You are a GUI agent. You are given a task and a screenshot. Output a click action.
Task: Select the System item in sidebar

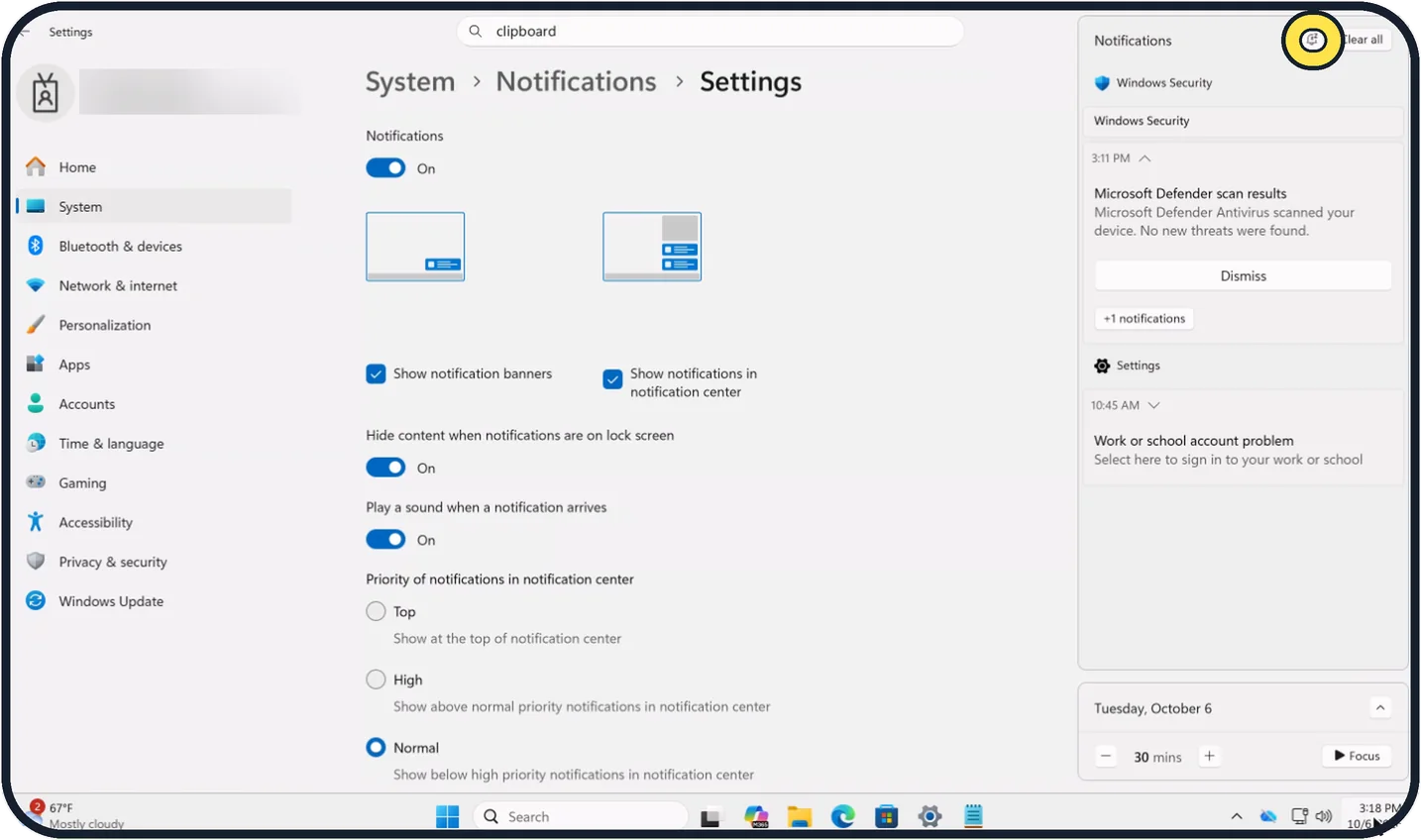point(154,207)
